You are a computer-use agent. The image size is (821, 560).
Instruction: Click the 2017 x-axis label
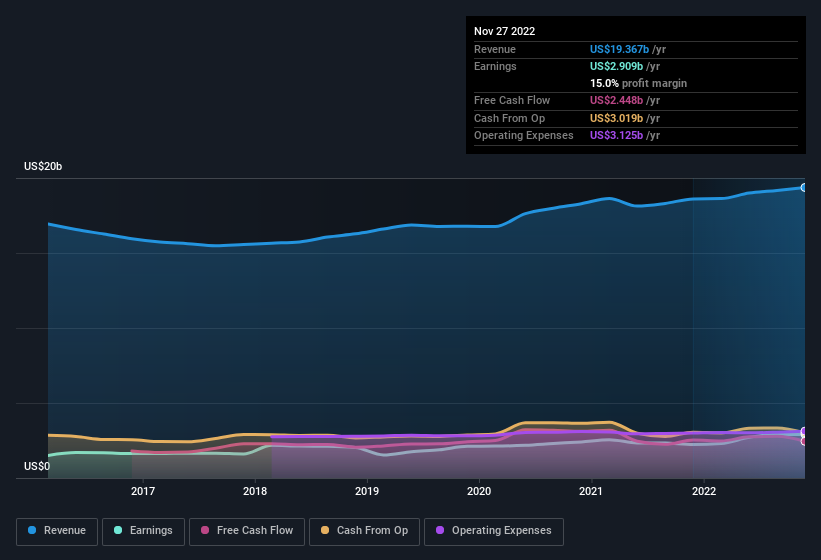tap(143, 491)
